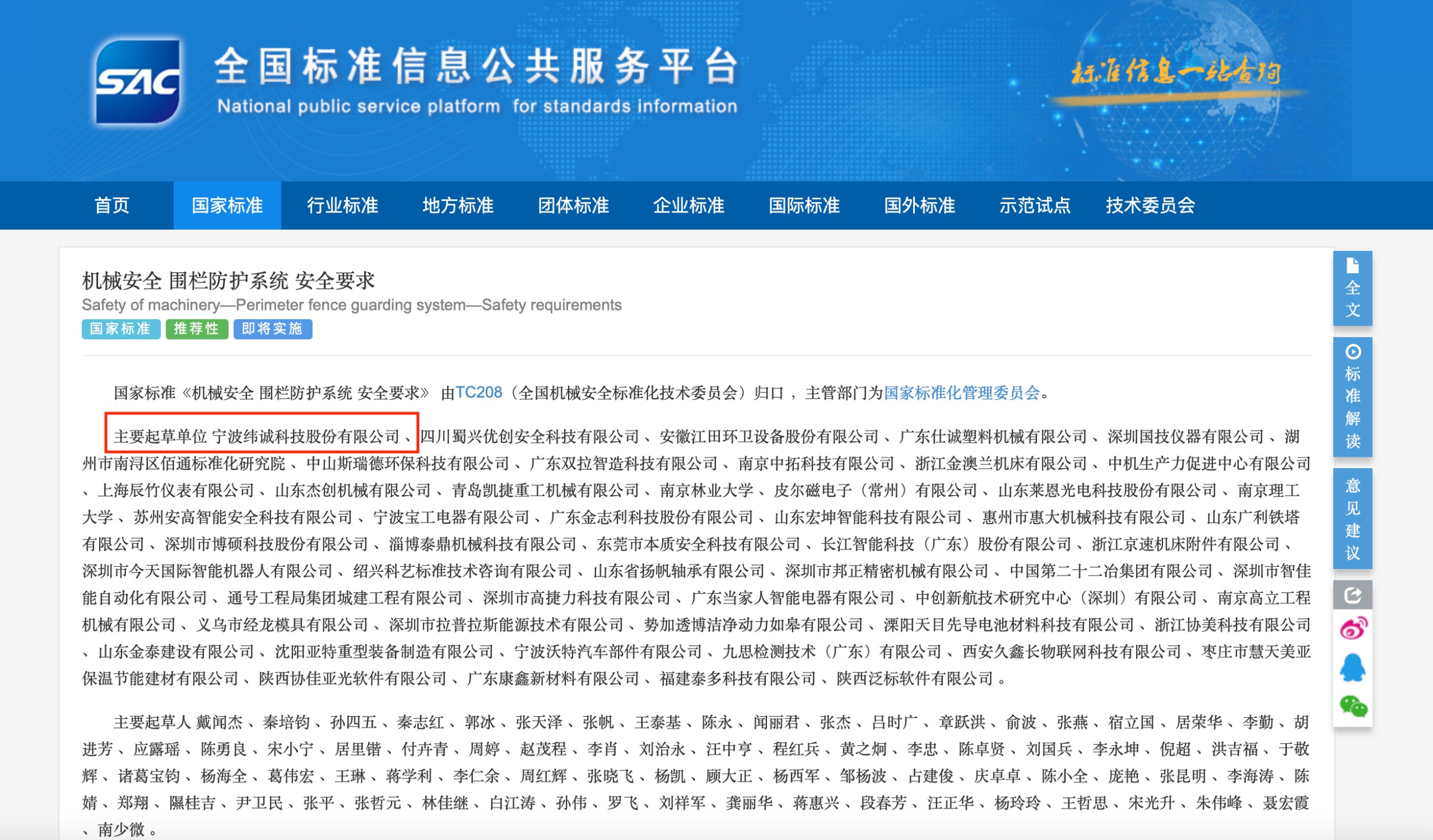Open 国家标准化管理委员会 link

(961, 392)
